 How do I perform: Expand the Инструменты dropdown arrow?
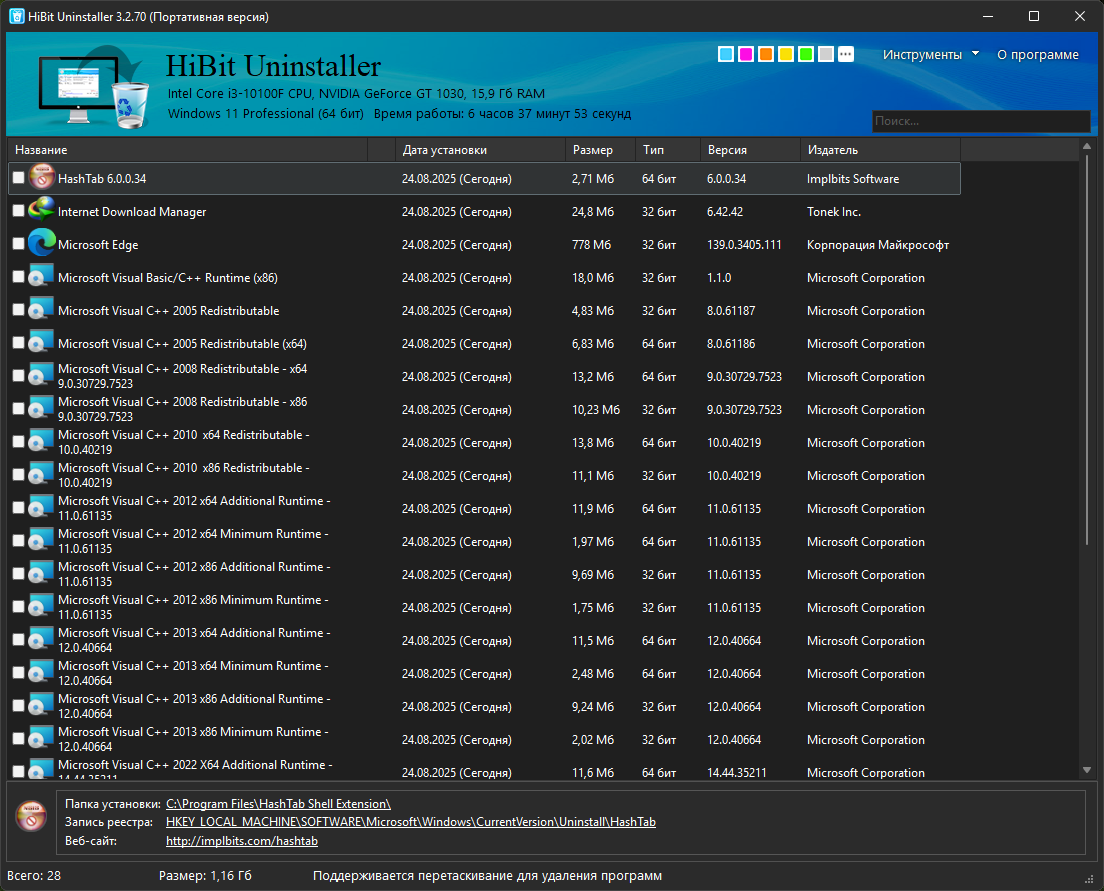975,54
